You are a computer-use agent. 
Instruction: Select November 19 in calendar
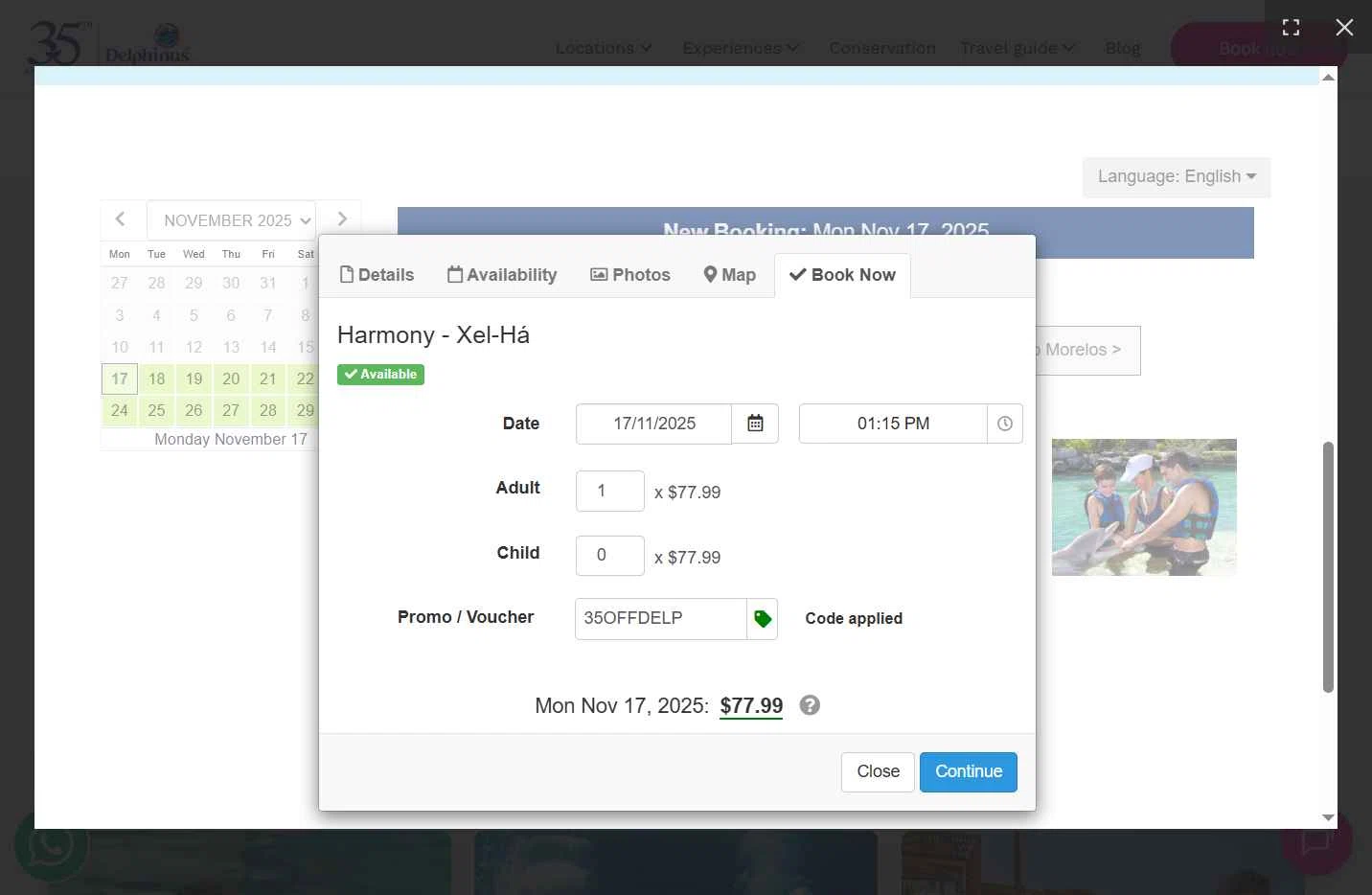pos(194,379)
